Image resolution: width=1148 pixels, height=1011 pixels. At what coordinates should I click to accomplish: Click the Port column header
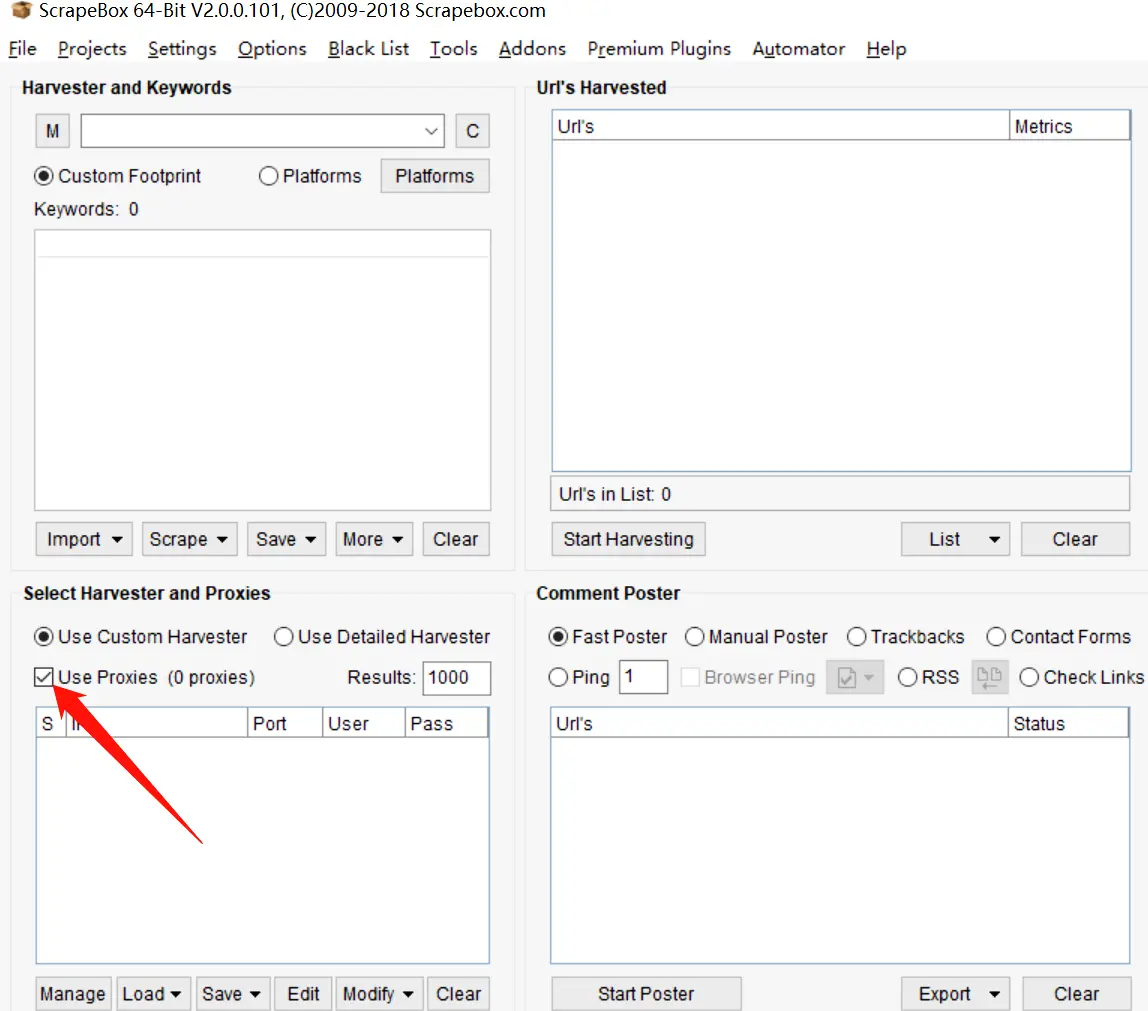[x=285, y=724]
